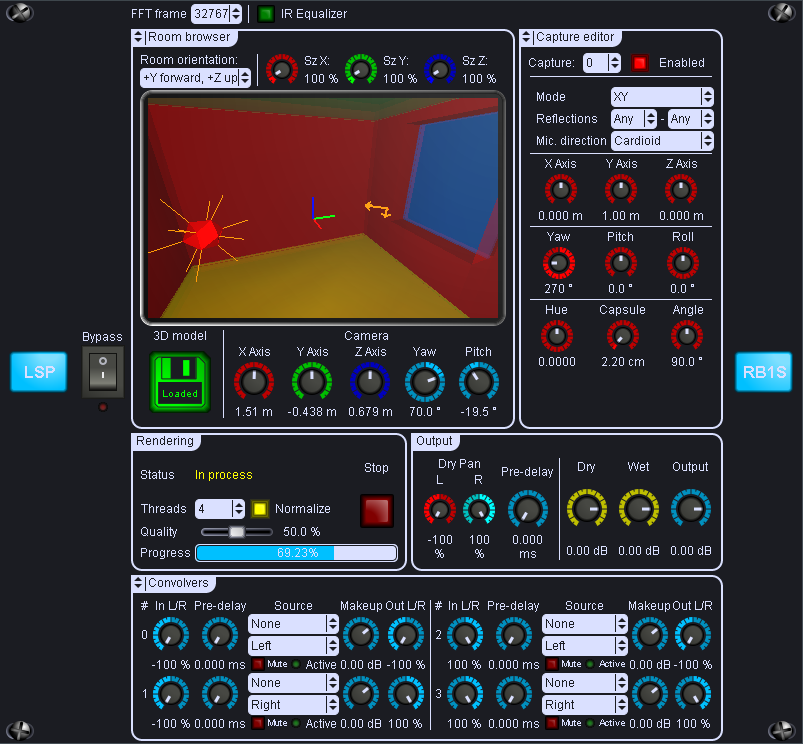Click the Threads value field showing 4

(x=214, y=509)
